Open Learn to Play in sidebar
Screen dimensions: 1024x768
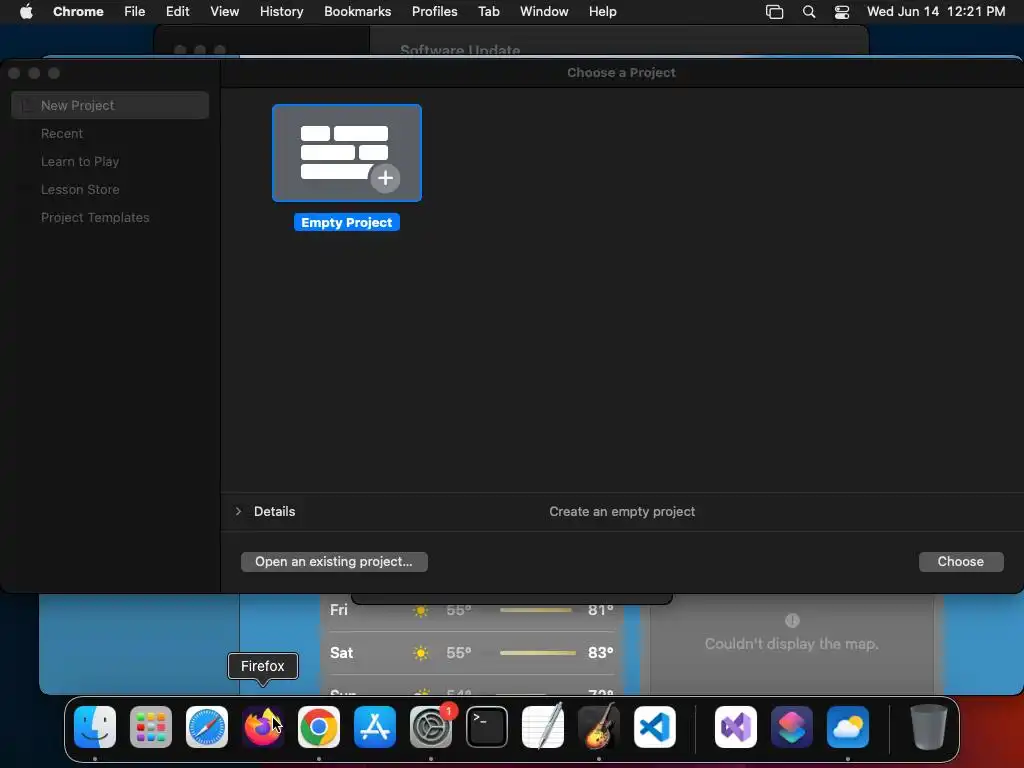point(80,161)
